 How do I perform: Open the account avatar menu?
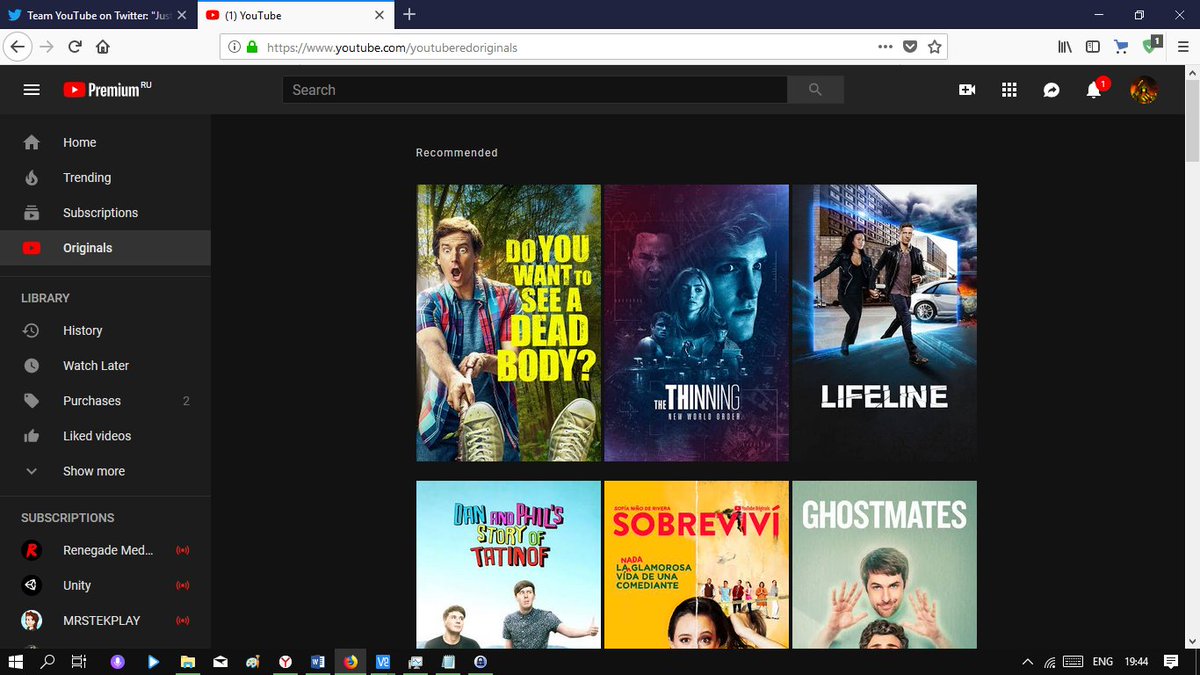[x=1144, y=90]
